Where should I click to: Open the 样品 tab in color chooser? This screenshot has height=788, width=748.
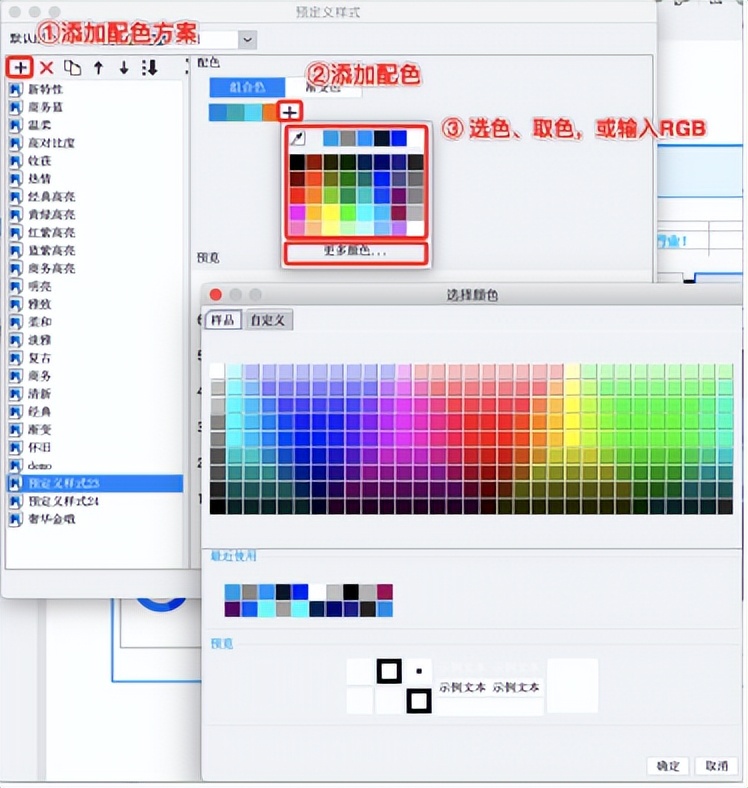coord(223,320)
